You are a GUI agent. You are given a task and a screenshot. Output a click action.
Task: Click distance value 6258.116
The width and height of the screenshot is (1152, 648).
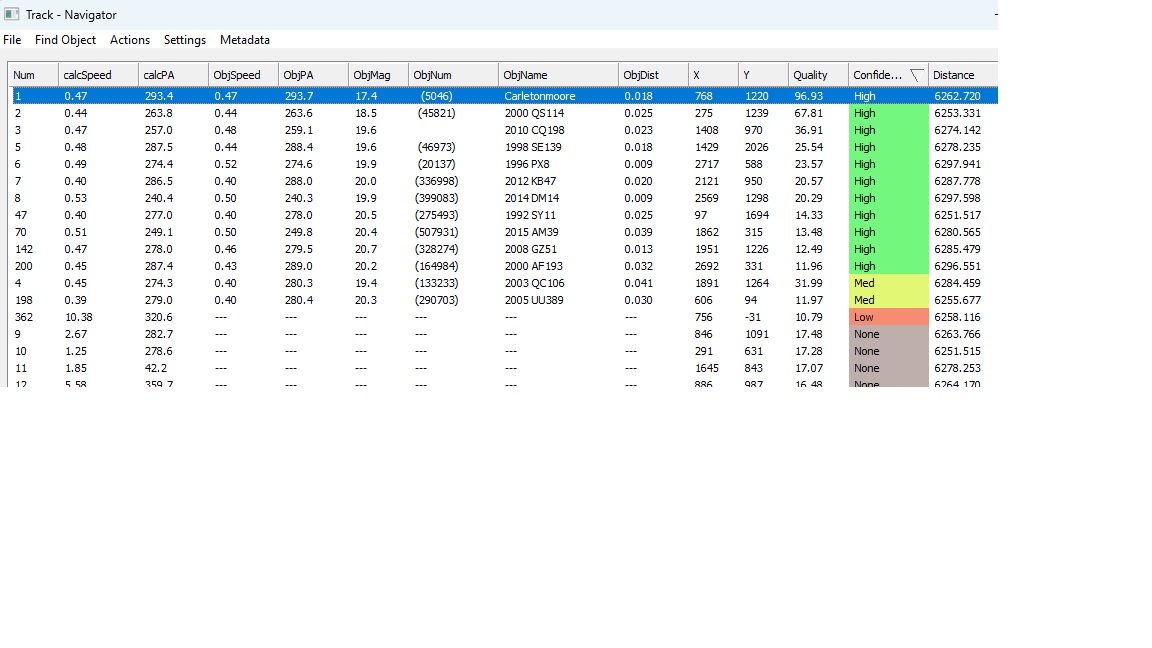(957, 317)
